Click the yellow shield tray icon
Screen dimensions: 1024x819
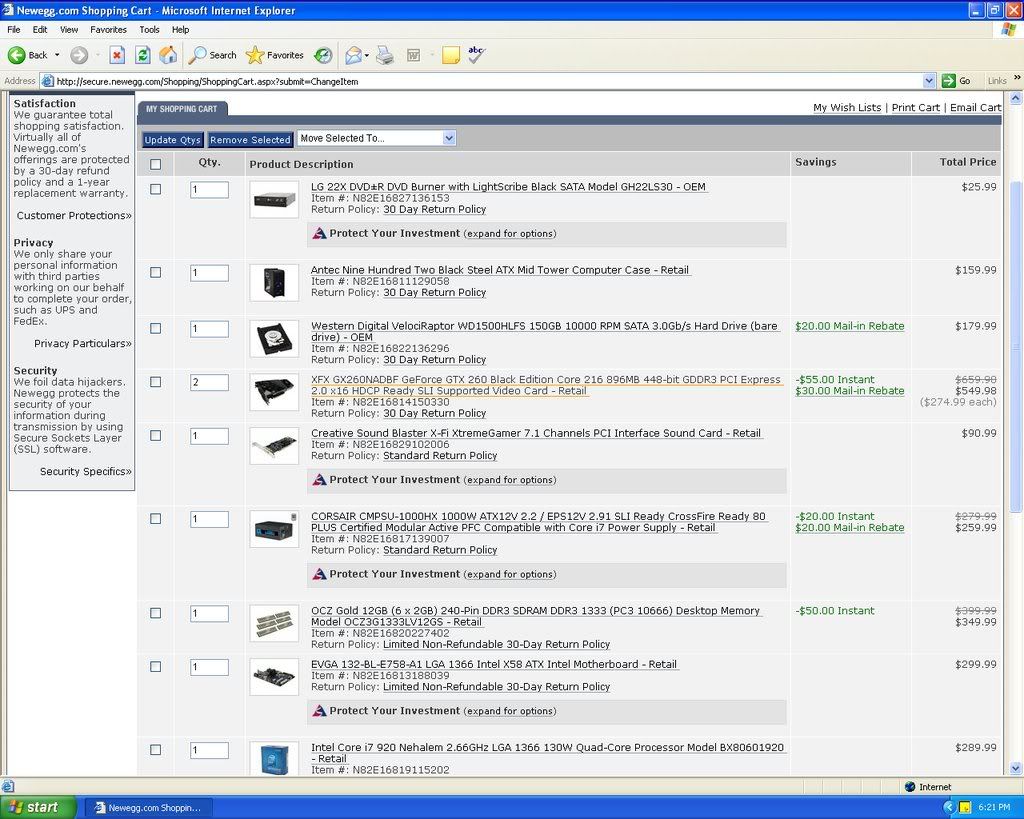point(965,807)
